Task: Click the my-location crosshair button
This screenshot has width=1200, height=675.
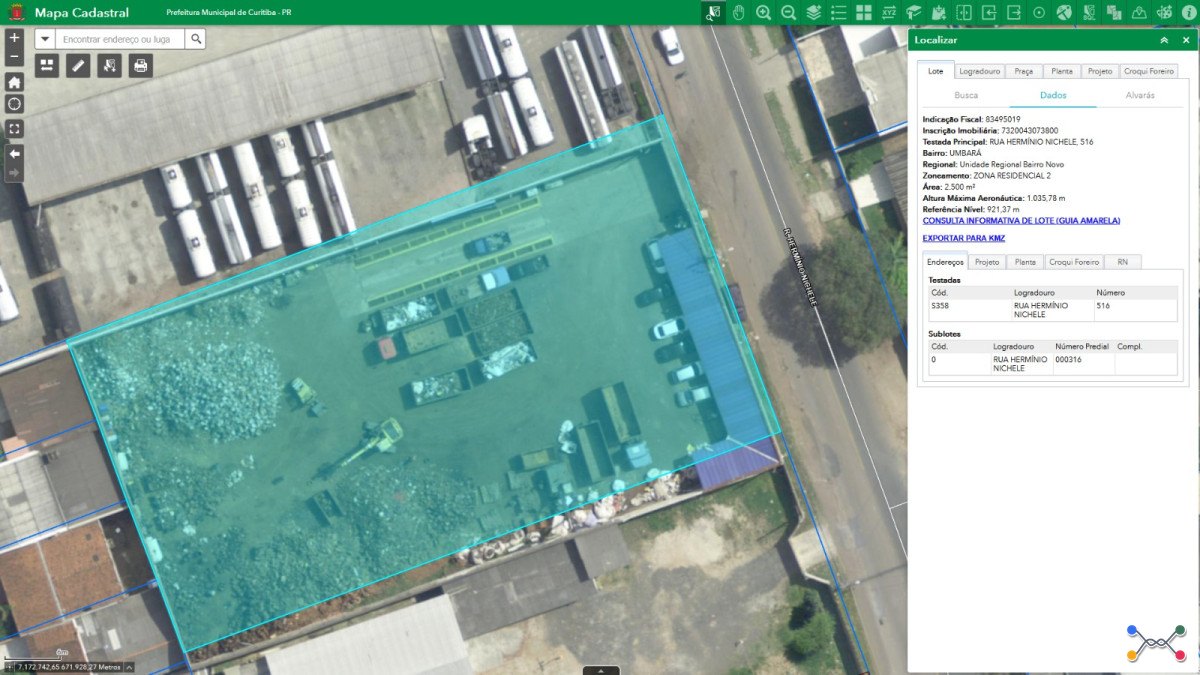Action: [14, 104]
